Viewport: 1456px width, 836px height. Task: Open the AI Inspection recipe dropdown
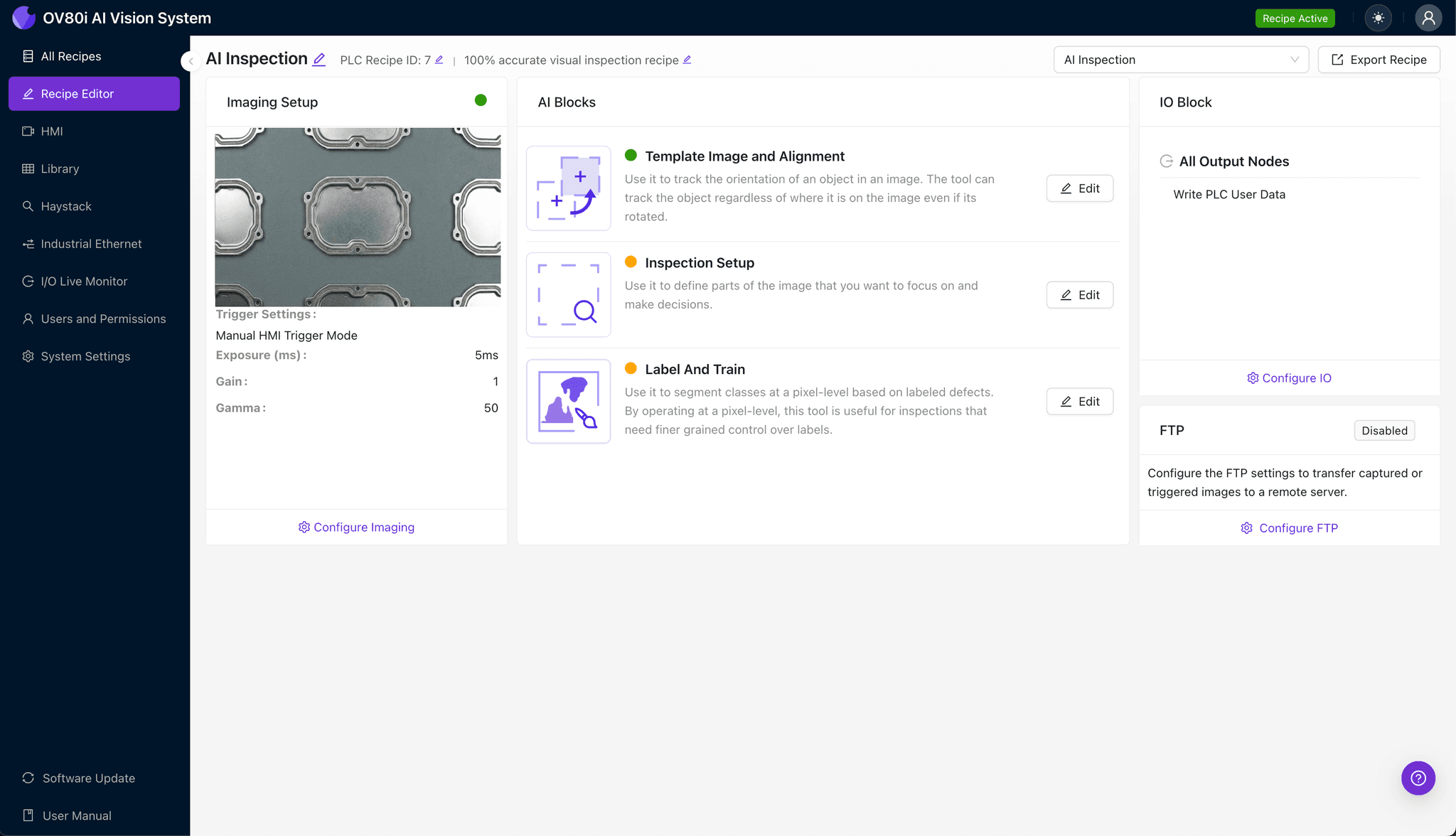[x=1181, y=60]
